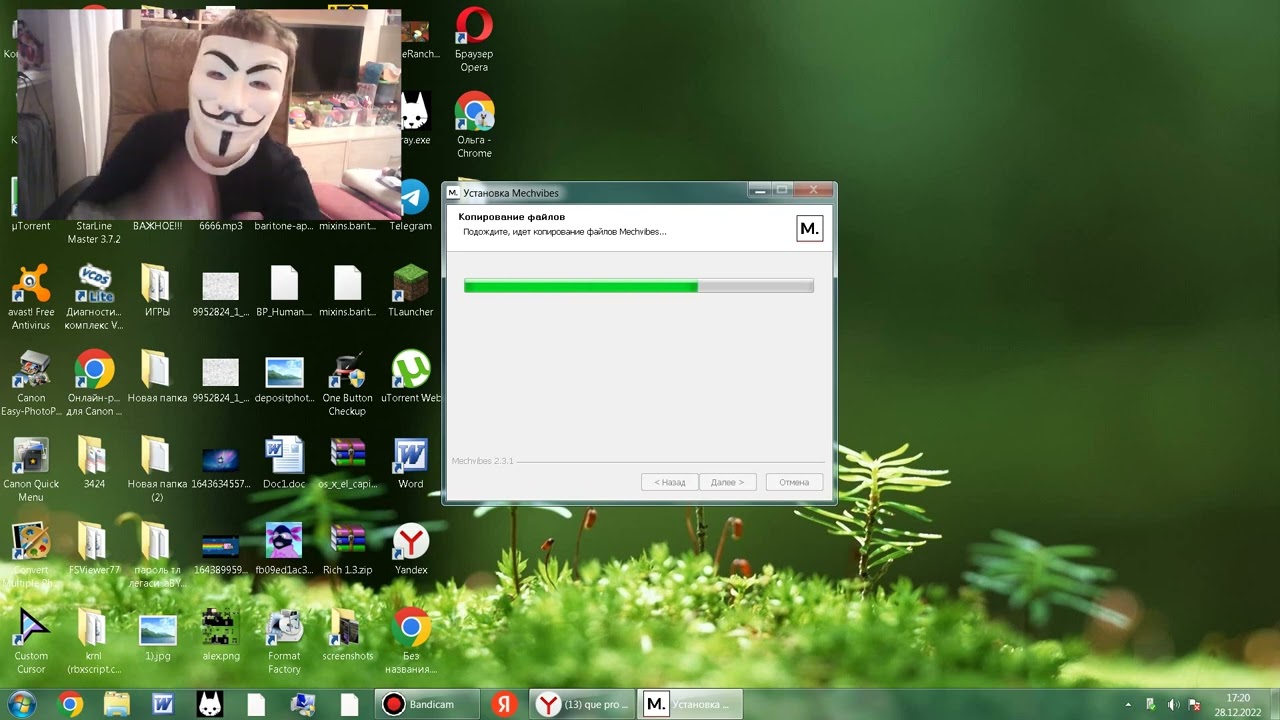The height and width of the screenshot is (720, 1280).
Task: Show hidden system tray icons
Action: coord(1128,705)
